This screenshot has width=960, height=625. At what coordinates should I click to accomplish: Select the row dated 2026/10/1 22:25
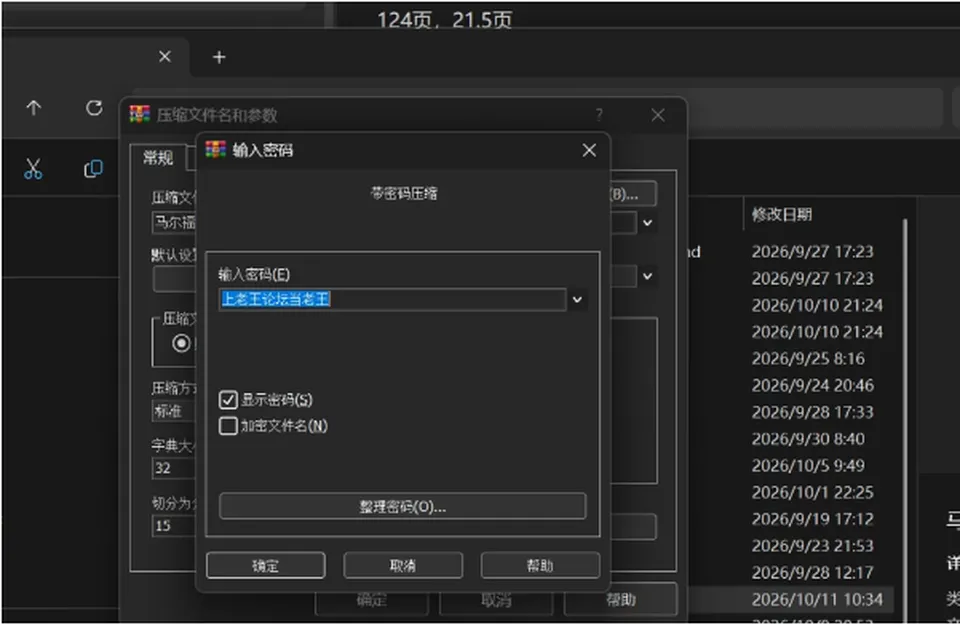point(812,493)
